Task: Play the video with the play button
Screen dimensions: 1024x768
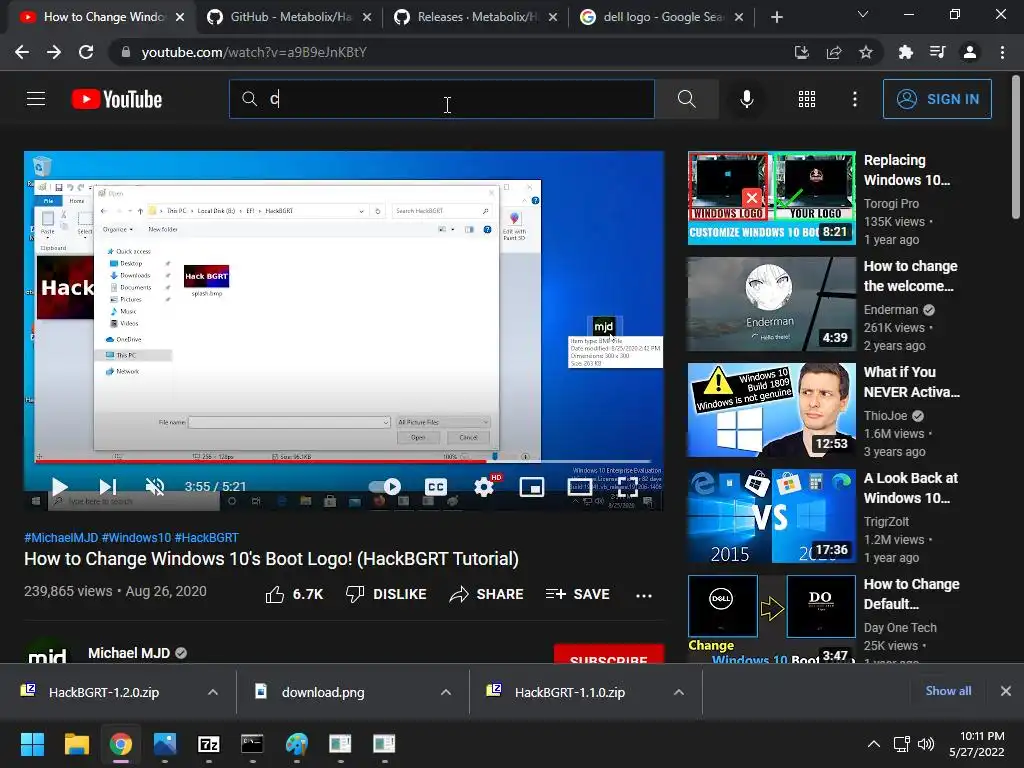Action: pyautogui.click(x=59, y=487)
